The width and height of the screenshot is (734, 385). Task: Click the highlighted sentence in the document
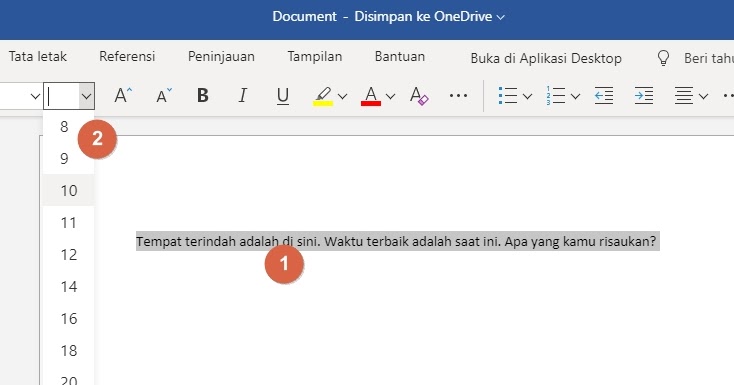(397, 241)
